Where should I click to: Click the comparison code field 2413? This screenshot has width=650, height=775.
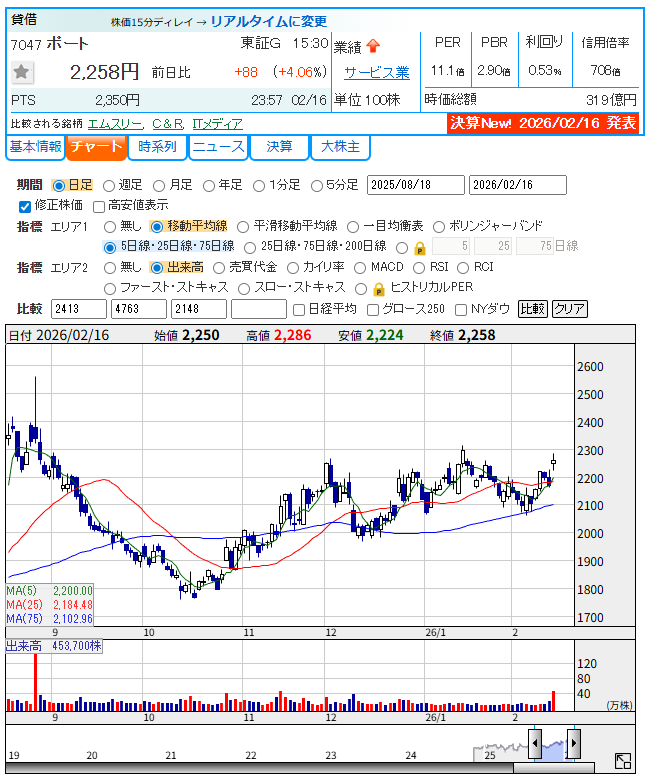tap(79, 309)
